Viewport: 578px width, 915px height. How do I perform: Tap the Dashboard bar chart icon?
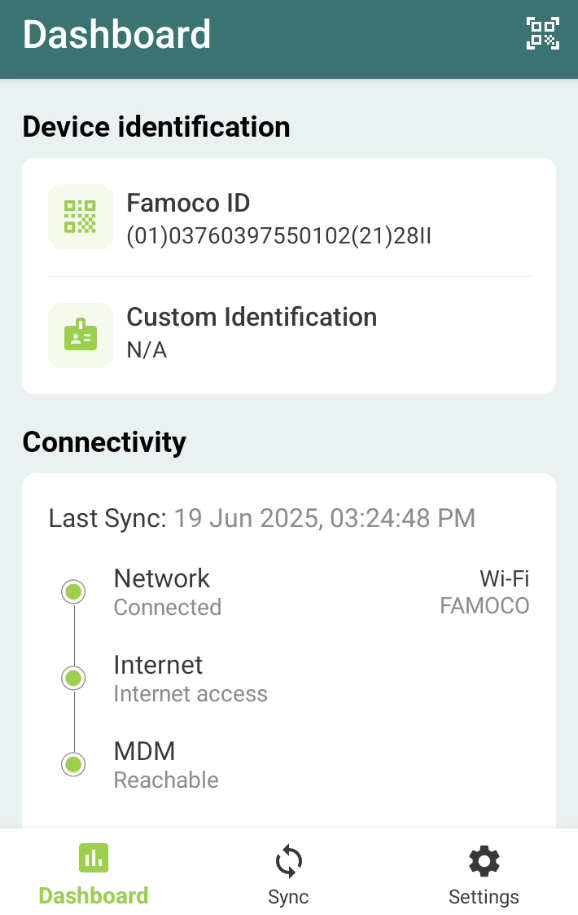[93, 858]
